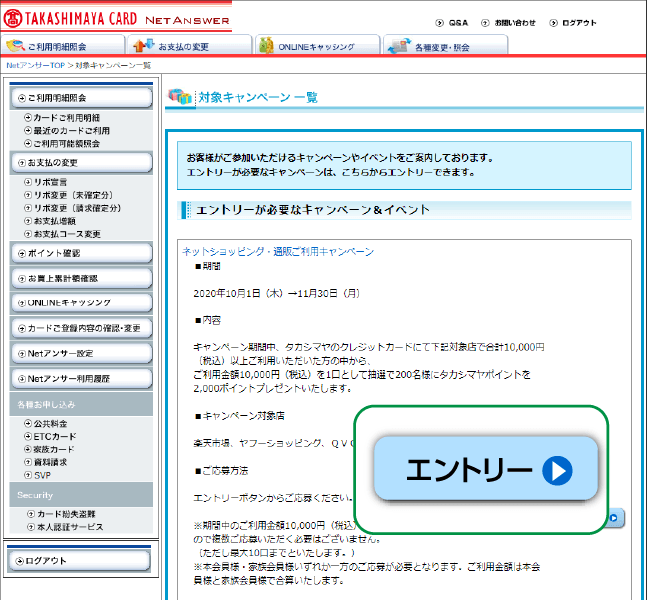Image resolution: width=651 pixels, height=600 pixels.
Task: Open カード紛失盗難 security link
Action: 66,514
